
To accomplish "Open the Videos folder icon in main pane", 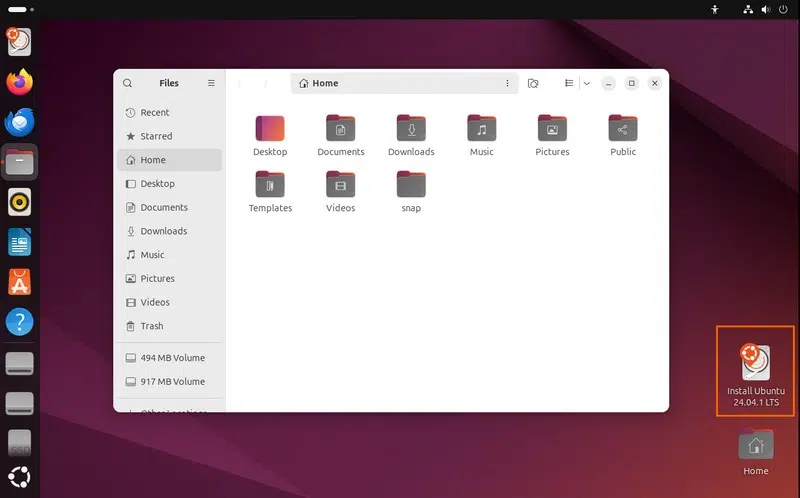I will pyautogui.click(x=340, y=185).
